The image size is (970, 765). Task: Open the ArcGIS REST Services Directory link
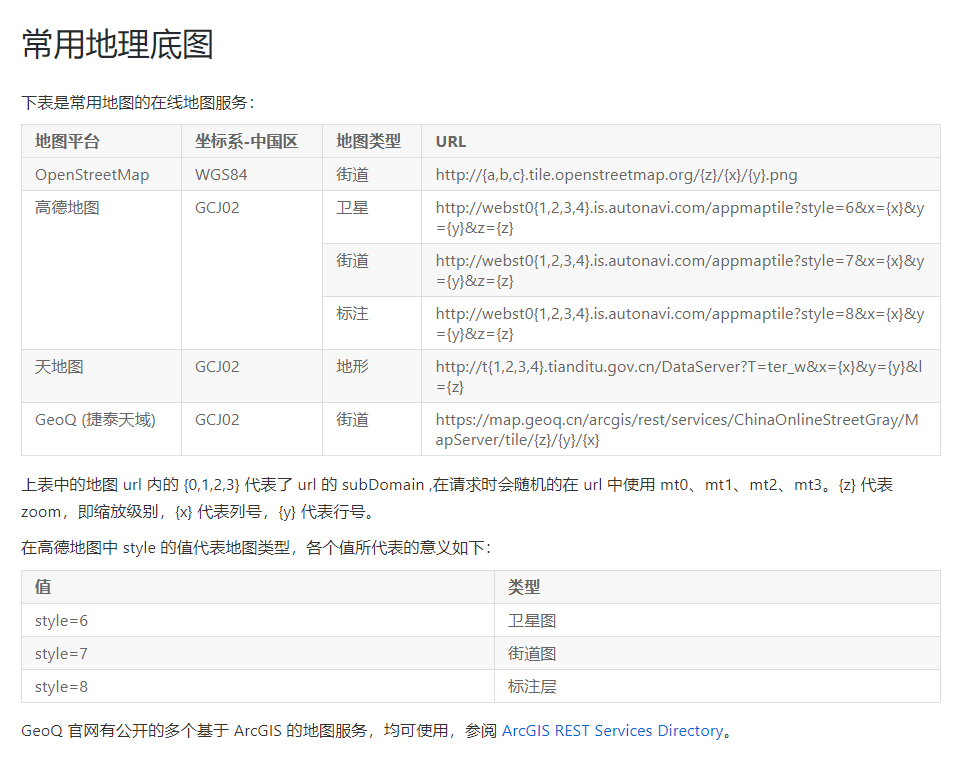click(x=612, y=730)
